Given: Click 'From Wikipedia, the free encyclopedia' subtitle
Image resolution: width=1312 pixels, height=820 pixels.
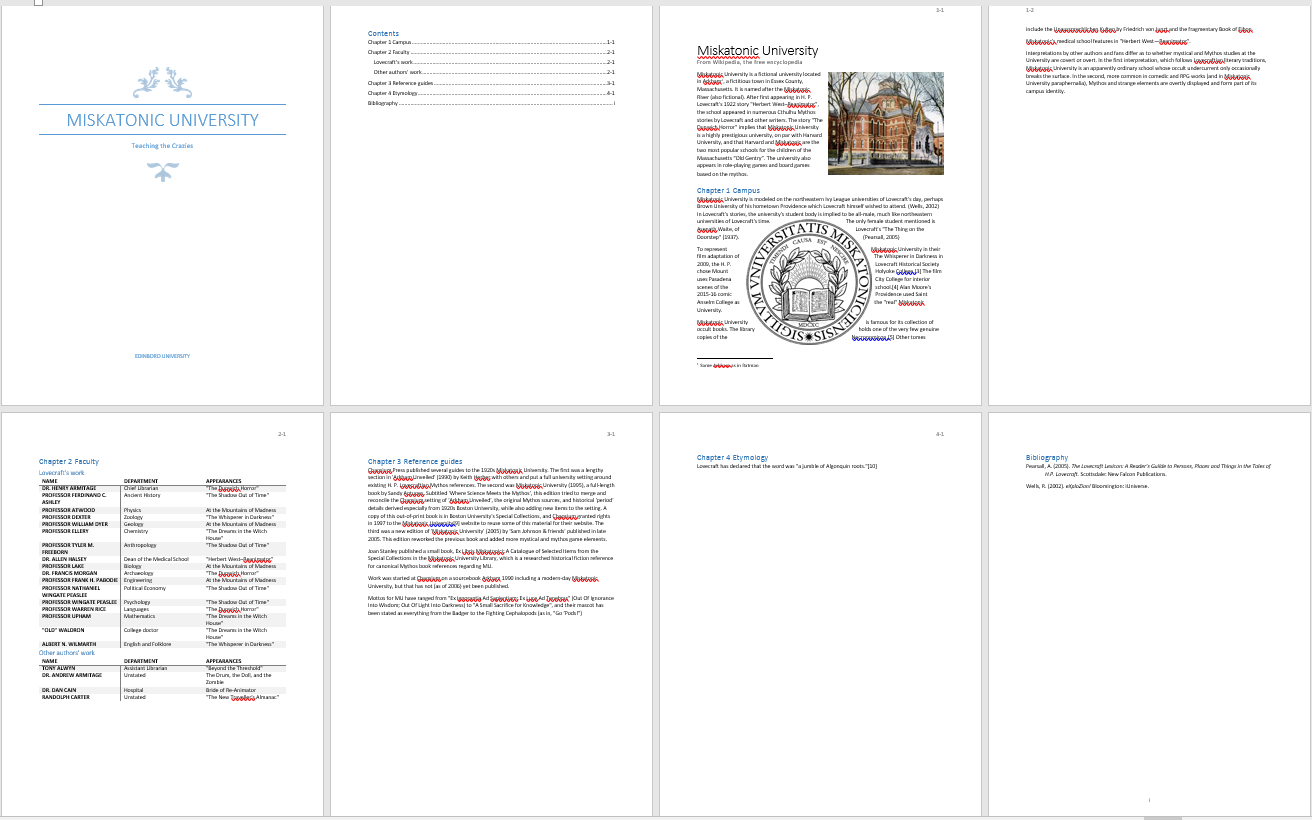Looking at the screenshot, I should (x=749, y=62).
